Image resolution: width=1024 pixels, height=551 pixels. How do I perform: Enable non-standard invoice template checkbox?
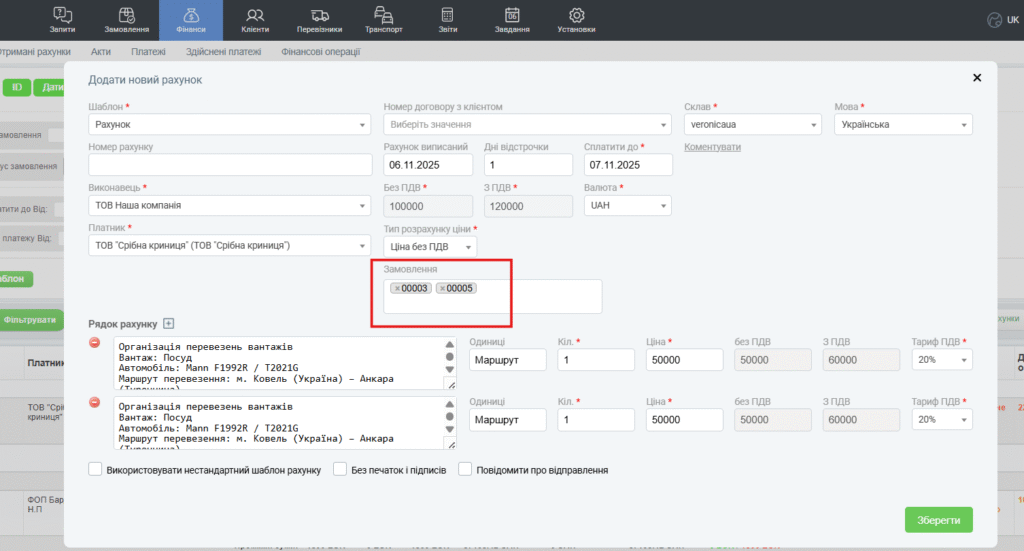[x=95, y=469]
